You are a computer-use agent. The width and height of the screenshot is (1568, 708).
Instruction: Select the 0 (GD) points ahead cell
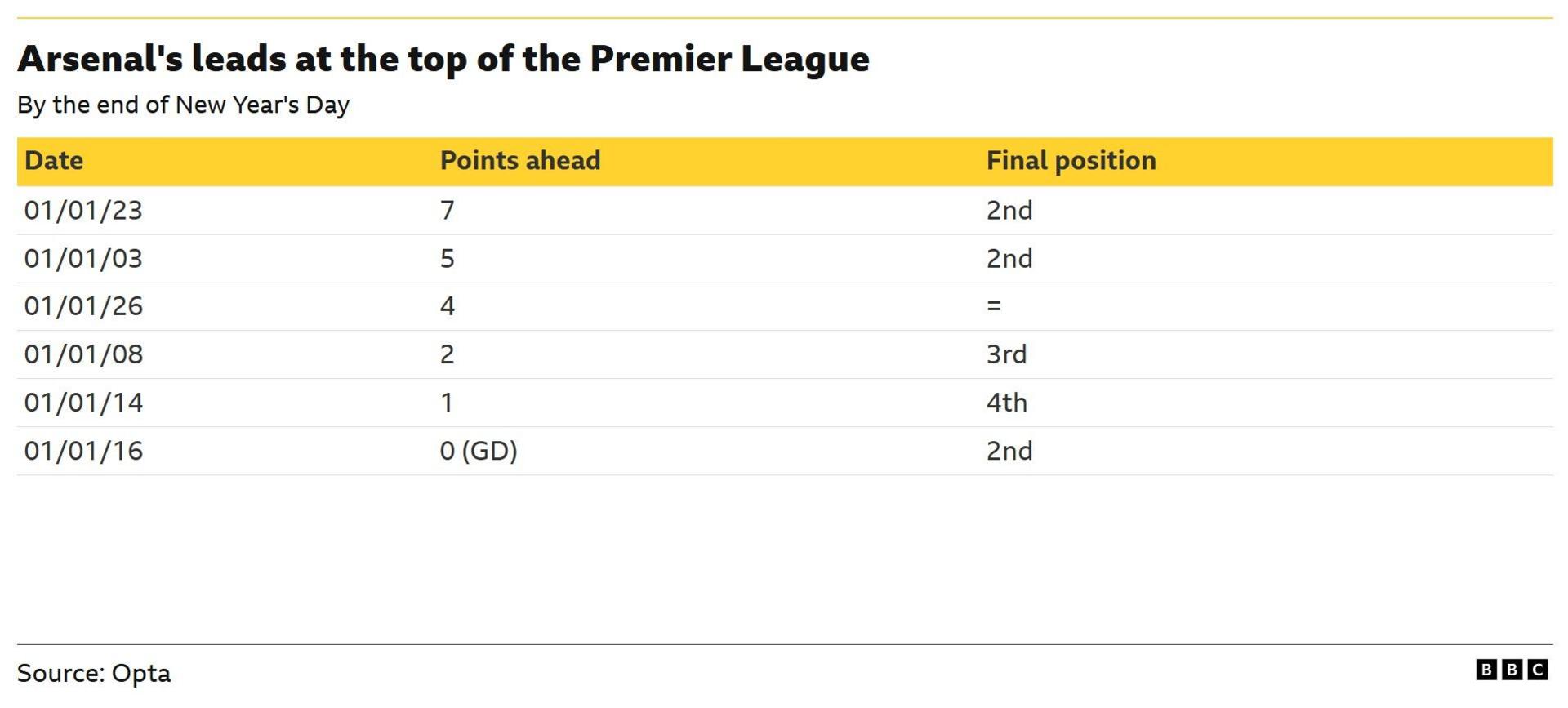pyautogui.click(x=478, y=451)
